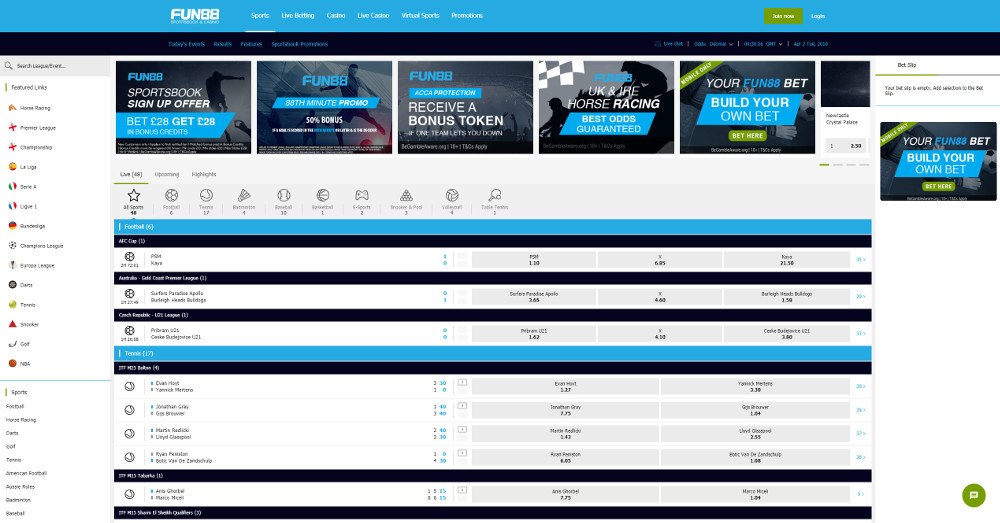This screenshot has height=523, width=1000.
Task: Filter by the Table Tennis icon
Action: pyautogui.click(x=495, y=195)
